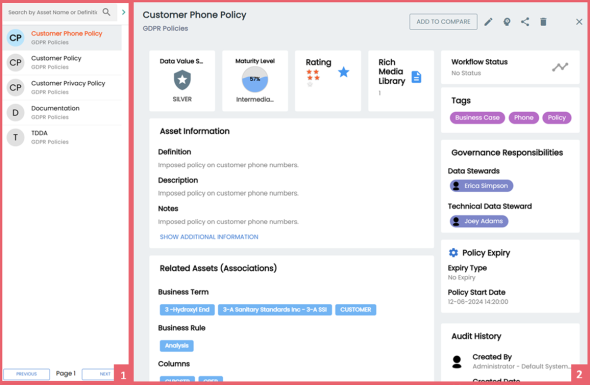Click the Maturity Level 57% gauge
The image size is (590, 385).
[255, 79]
